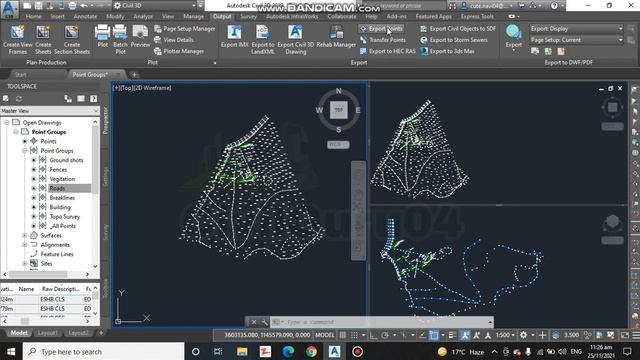Switch to the Home ribbon tab
Viewport: 640px width, 360px height.
pyautogui.click(x=33, y=16)
